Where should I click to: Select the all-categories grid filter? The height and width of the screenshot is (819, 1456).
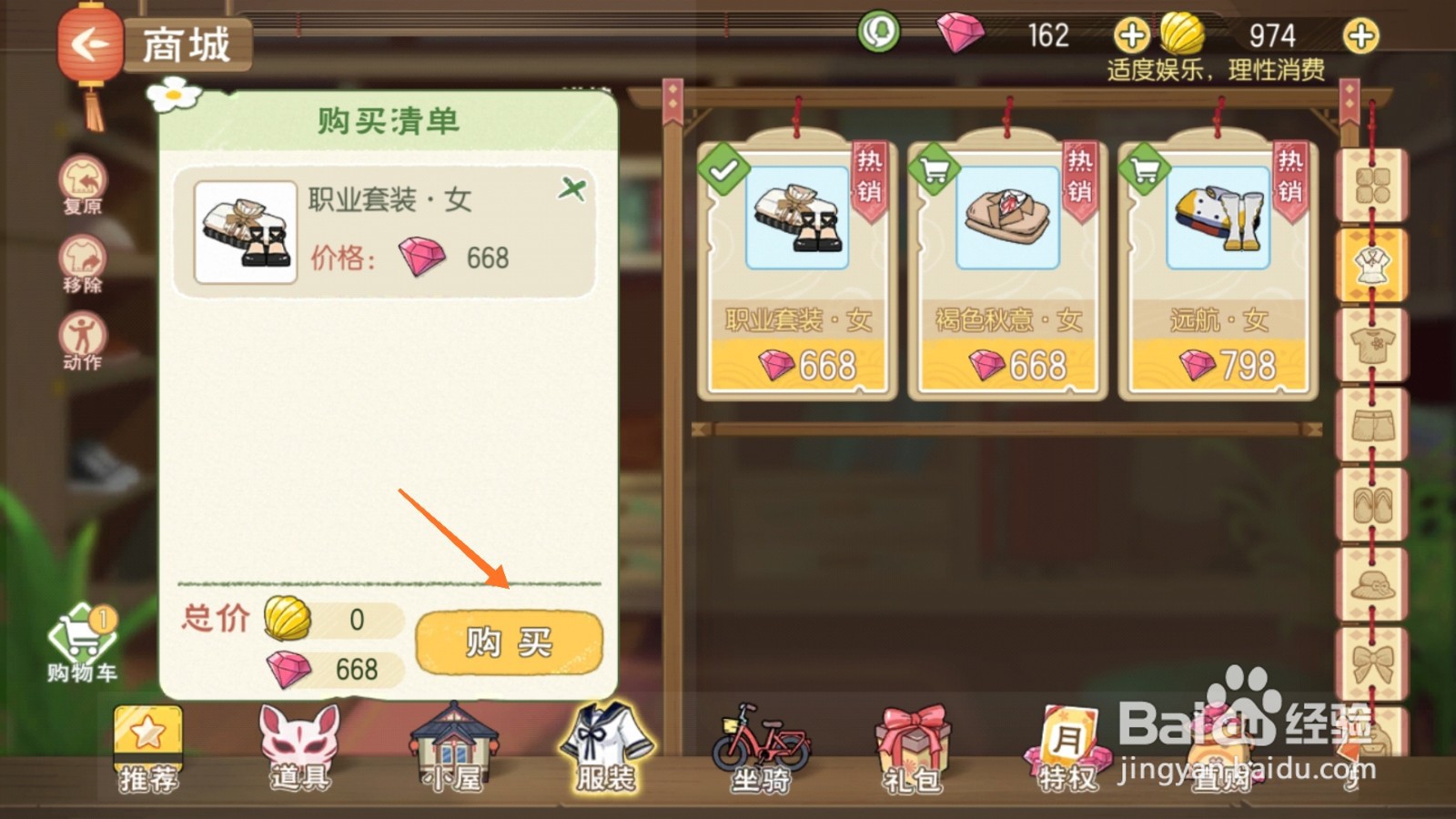[x=1372, y=186]
